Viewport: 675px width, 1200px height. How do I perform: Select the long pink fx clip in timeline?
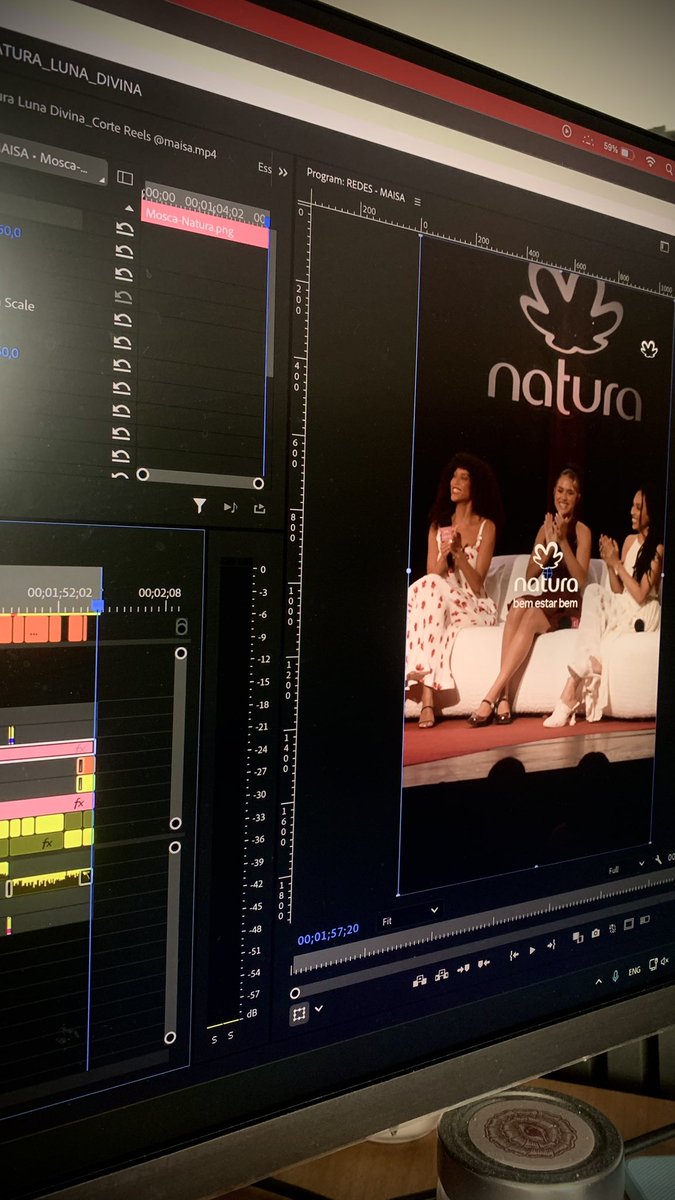47,803
